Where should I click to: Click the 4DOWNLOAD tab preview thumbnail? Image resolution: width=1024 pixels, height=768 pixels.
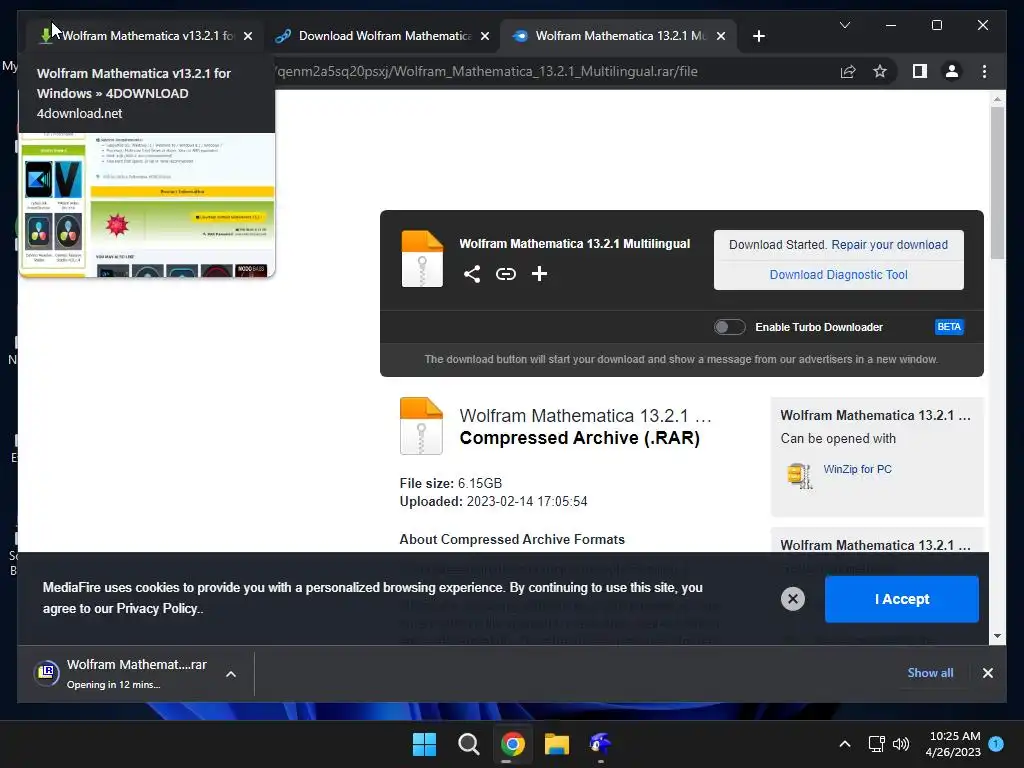(x=147, y=205)
